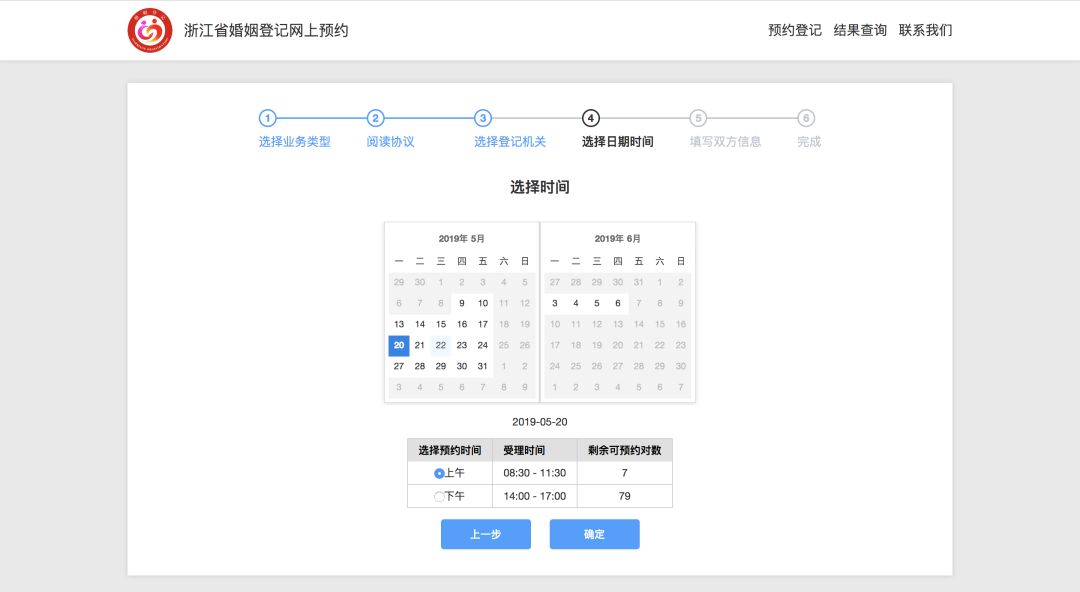This screenshot has height=592, width=1080.
Task: Select May 16 on the May calendar
Action: tap(461, 324)
